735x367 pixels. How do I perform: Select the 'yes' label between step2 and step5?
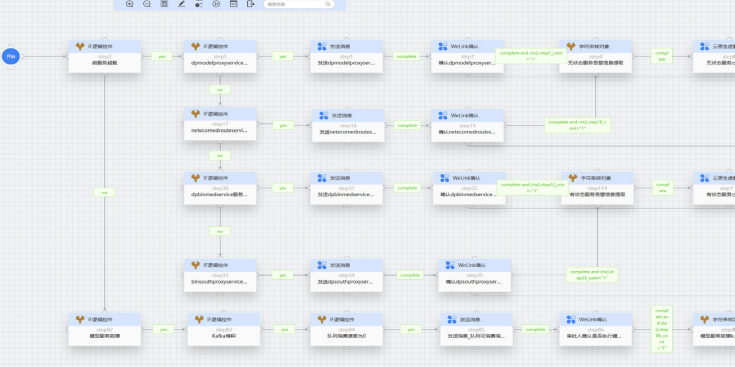(x=162, y=56)
